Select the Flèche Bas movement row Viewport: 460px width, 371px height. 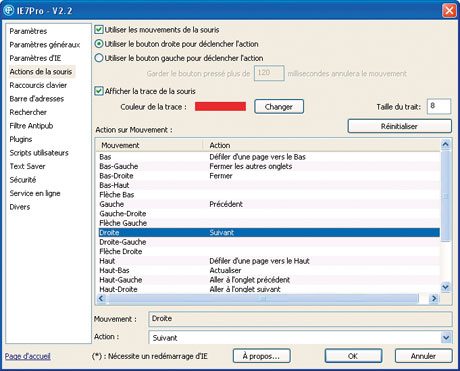(269, 195)
